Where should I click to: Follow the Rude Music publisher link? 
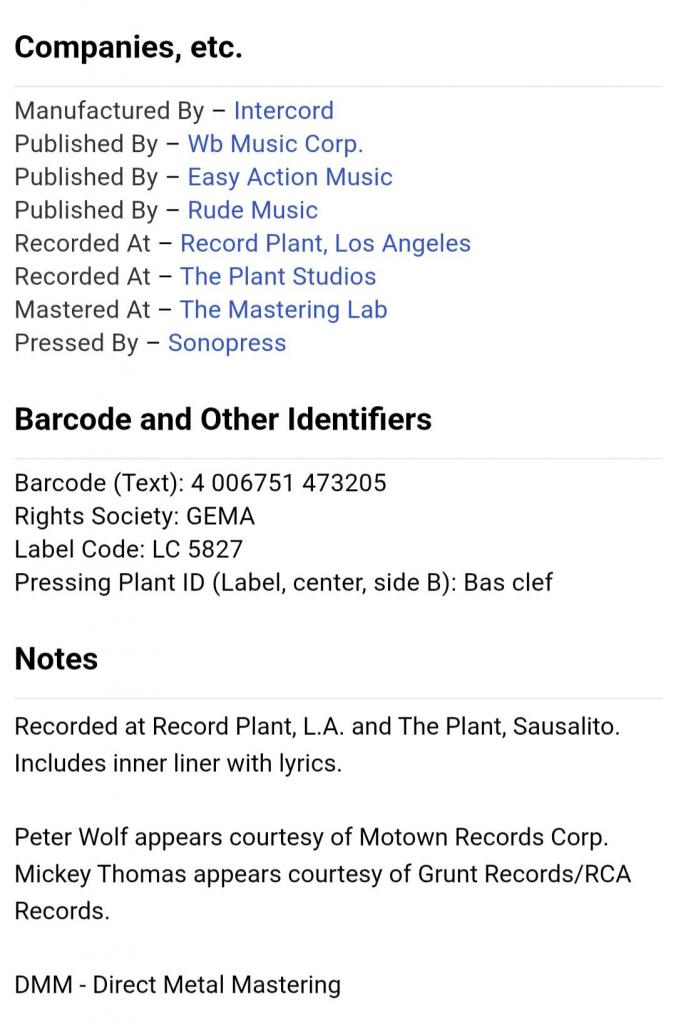[x=252, y=210]
